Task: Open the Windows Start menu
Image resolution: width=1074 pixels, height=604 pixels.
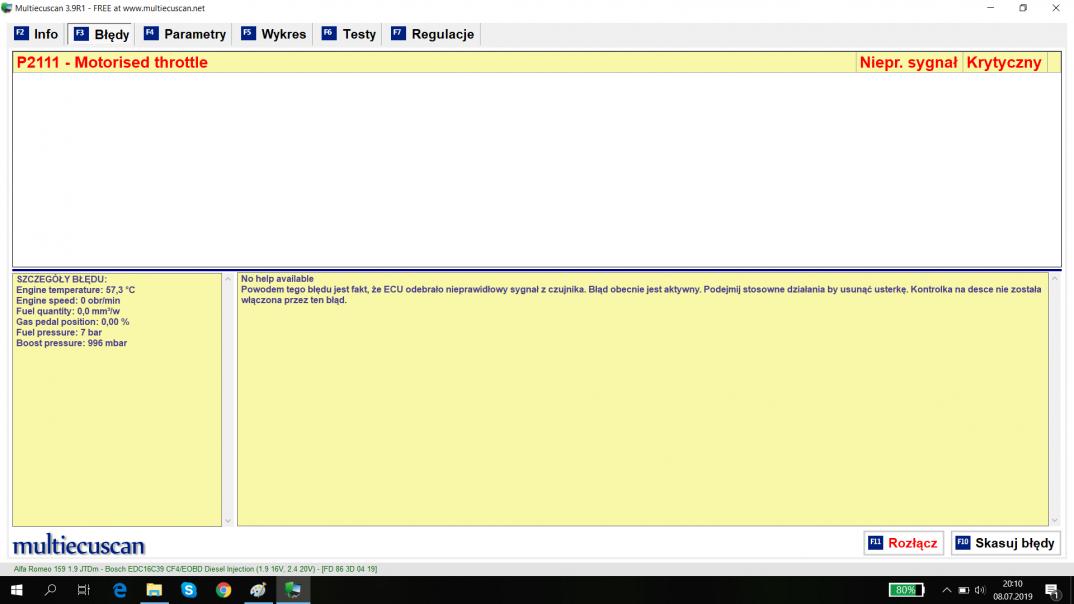Action: click(x=16, y=590)
